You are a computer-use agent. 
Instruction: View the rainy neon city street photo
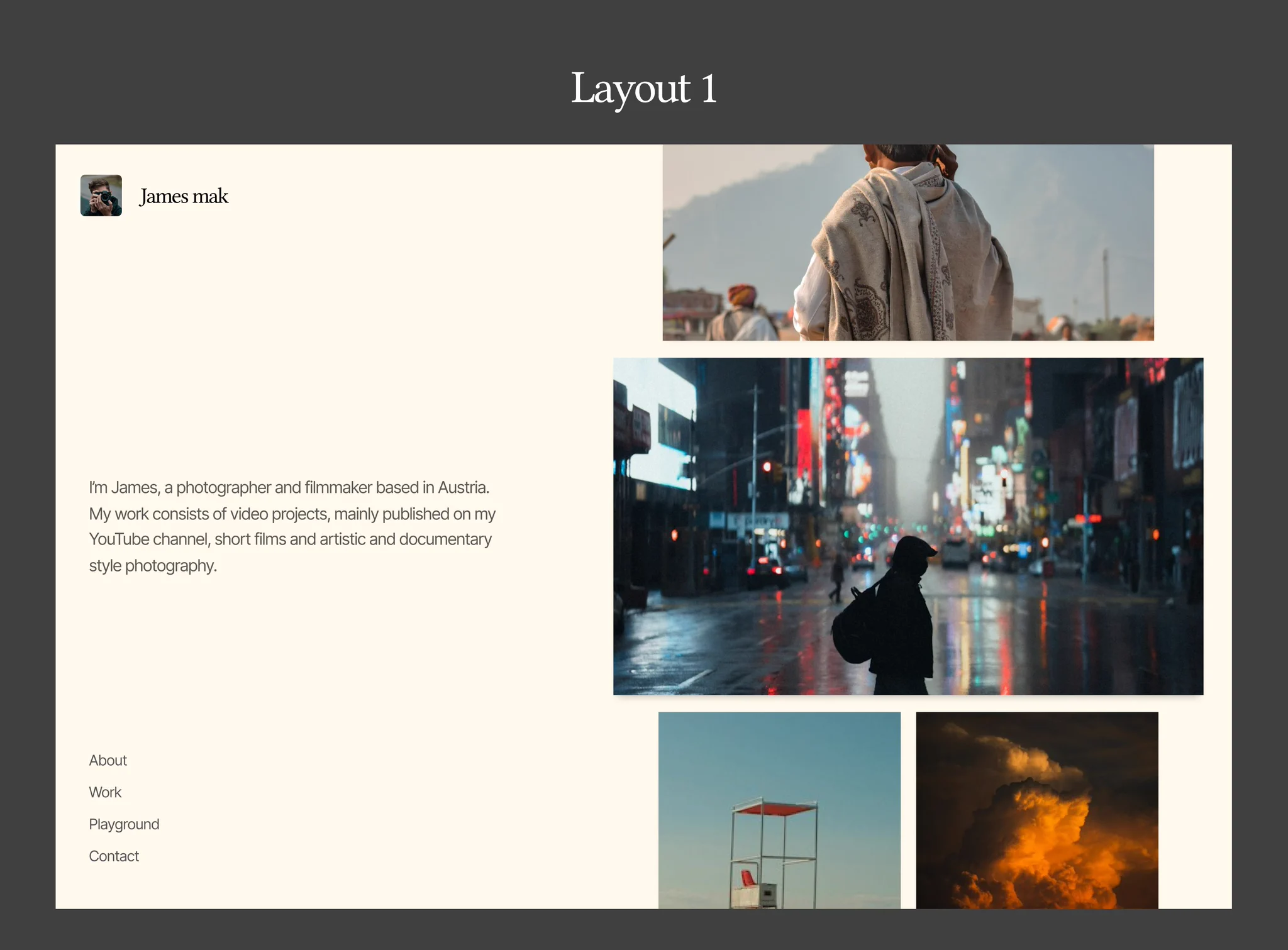tap(908, 526)
